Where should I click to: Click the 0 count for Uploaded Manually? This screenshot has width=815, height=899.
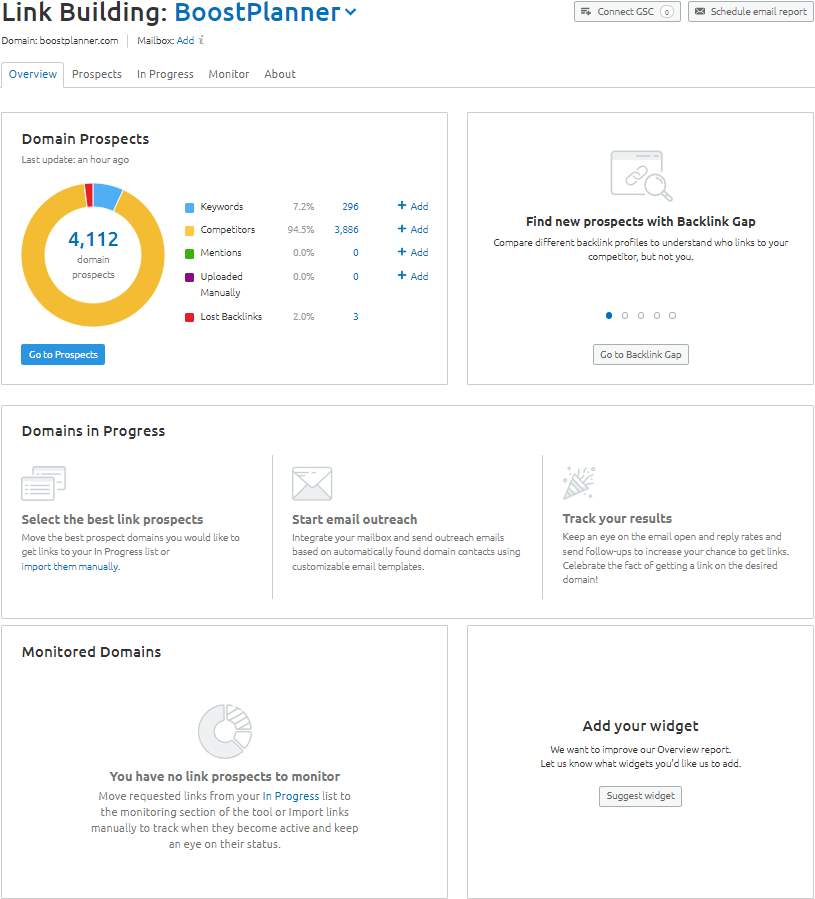point(356,277)
